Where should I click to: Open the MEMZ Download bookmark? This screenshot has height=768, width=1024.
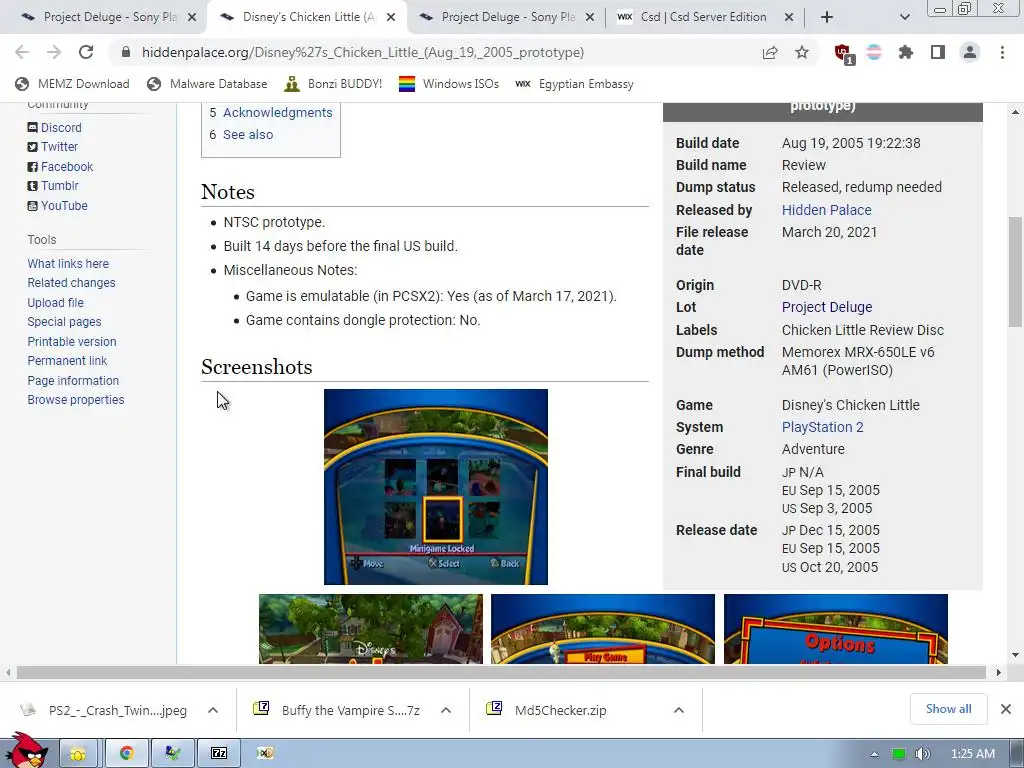tap(72, 84)
